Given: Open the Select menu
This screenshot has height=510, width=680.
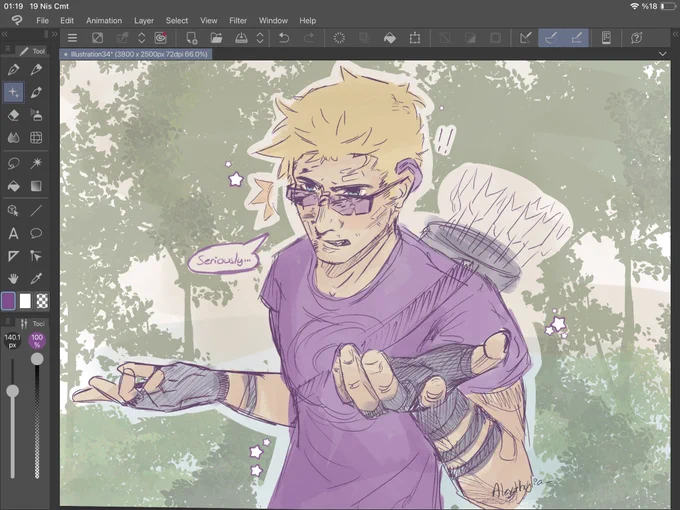Looking at the screenshot, I should [x=177, y=20].
